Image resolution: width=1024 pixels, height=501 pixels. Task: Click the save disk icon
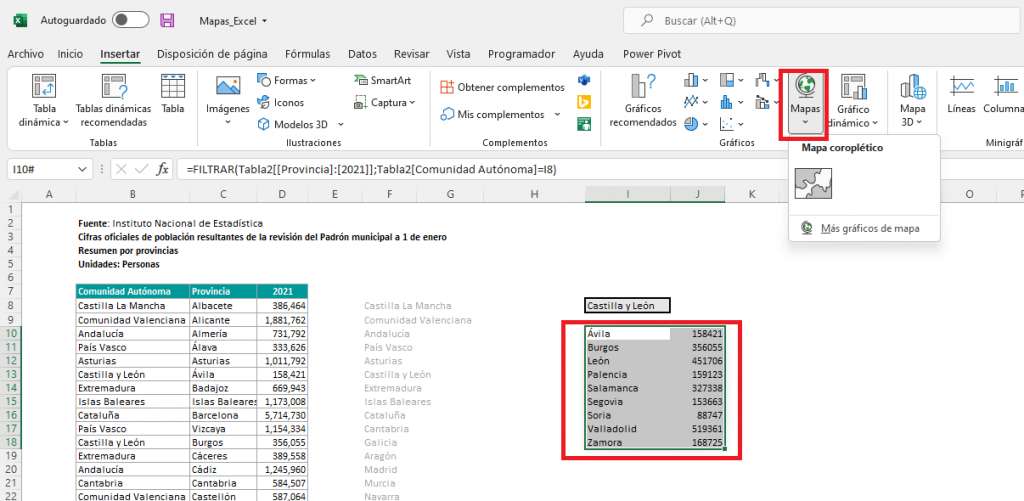pyautogui.click(x=167, y=20)
